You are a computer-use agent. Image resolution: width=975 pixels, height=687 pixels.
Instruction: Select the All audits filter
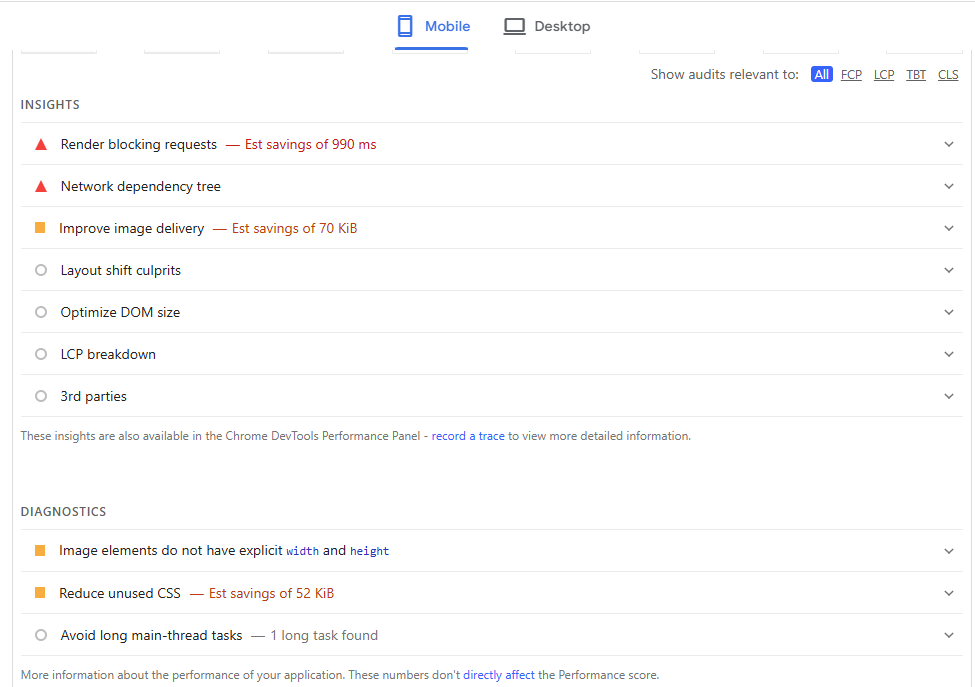(821, 75)
